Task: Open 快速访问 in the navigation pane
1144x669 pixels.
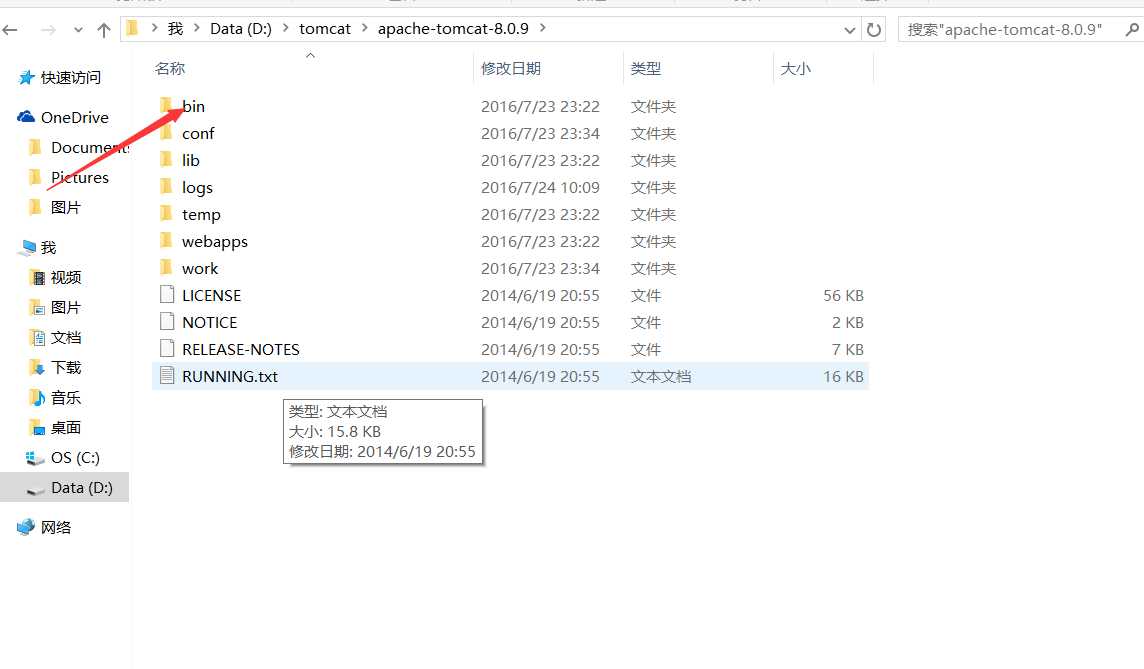Action: [x=71, y=77]
